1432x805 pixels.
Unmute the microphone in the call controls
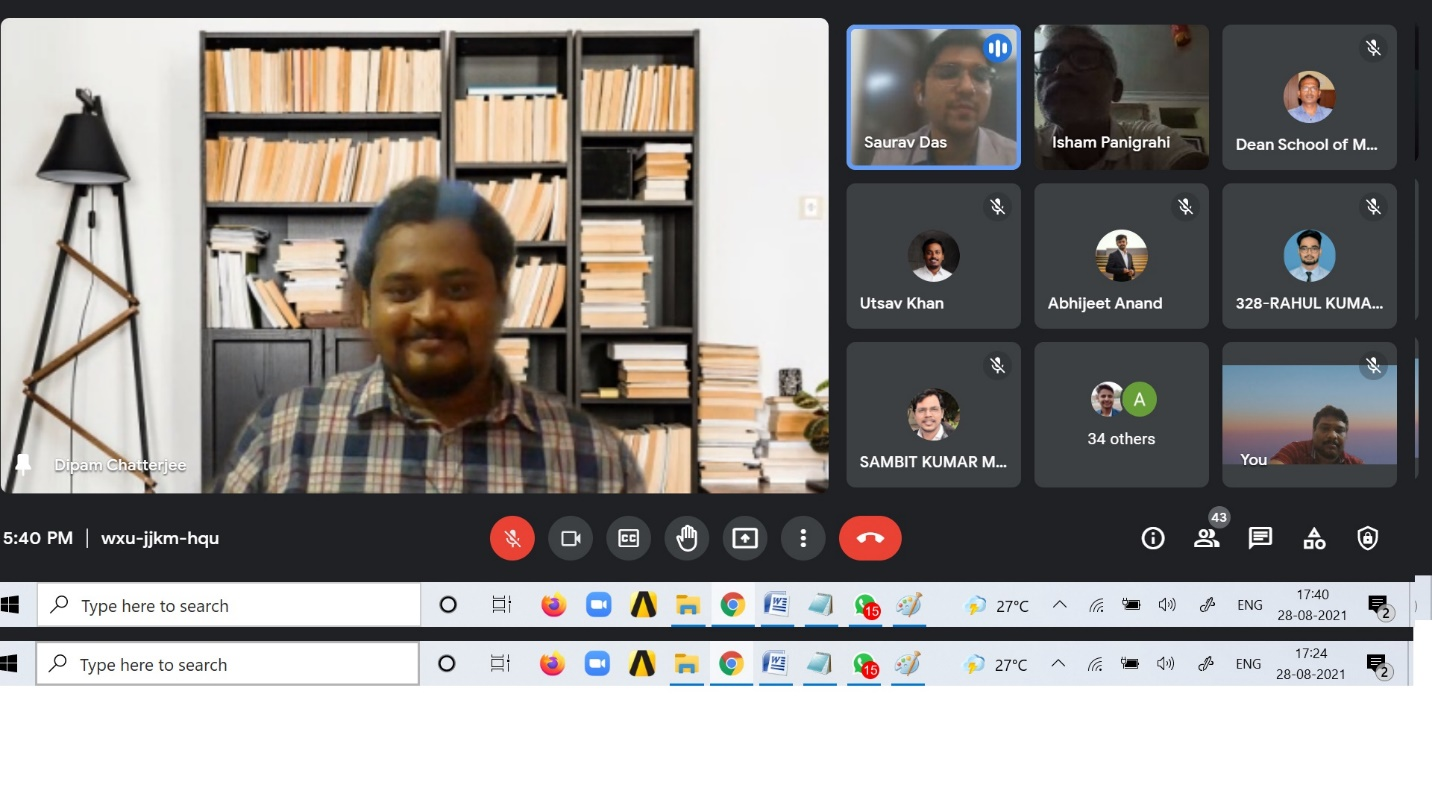tap(512, 539)
